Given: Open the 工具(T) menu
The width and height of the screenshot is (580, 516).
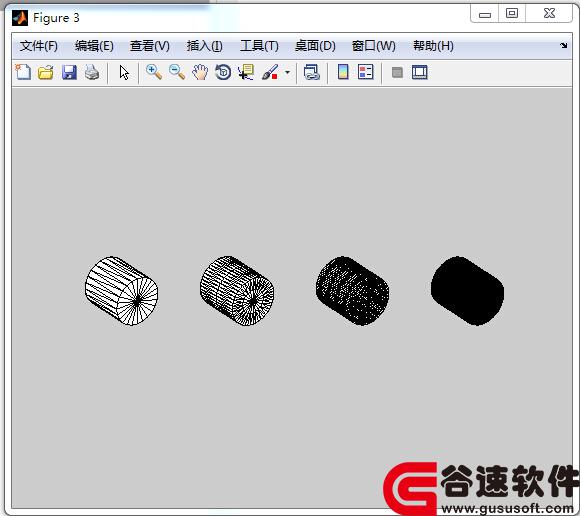Looking at the screenshot, I should point(259,46).
